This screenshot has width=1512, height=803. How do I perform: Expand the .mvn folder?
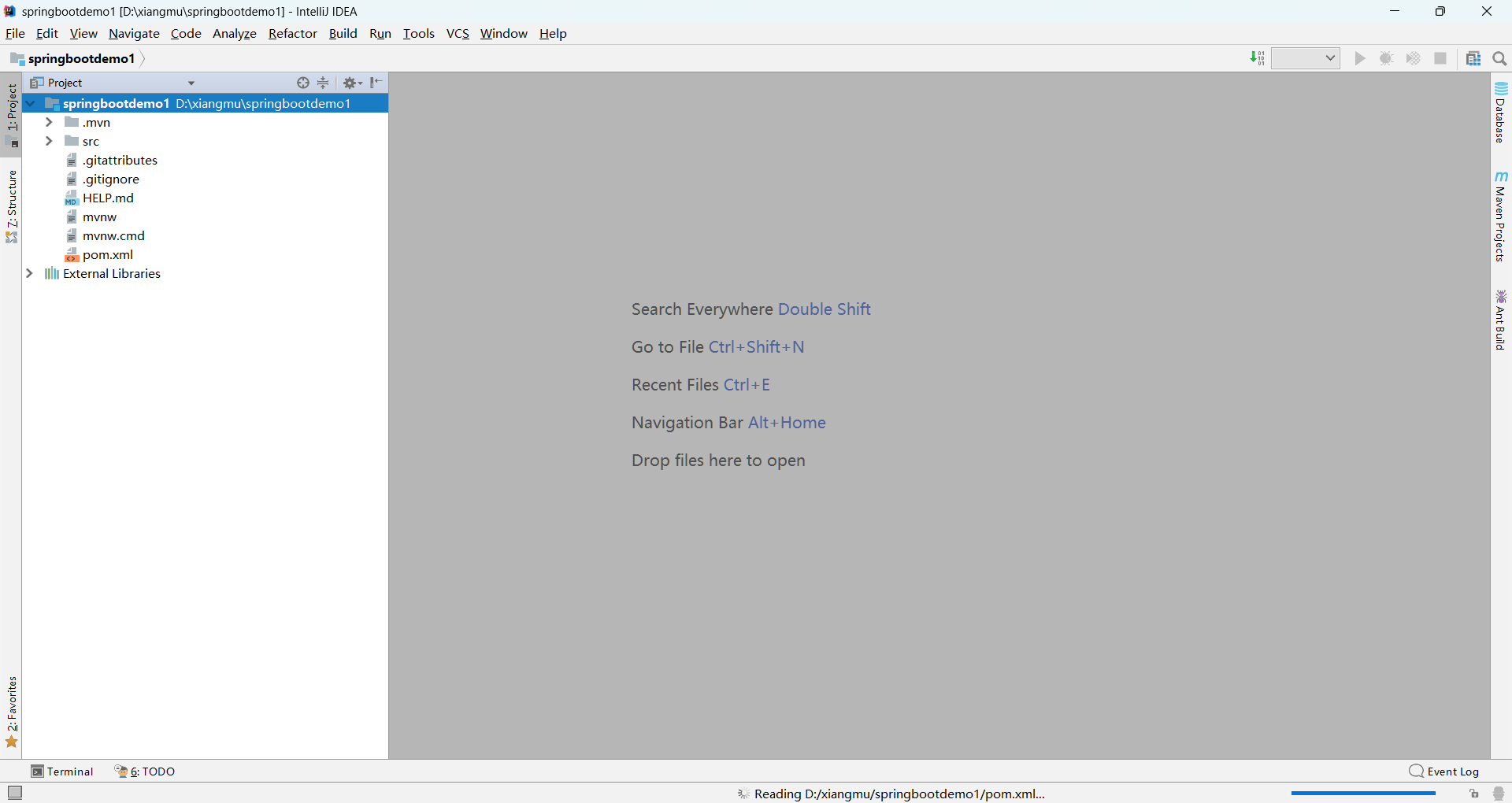coord(49,122)
